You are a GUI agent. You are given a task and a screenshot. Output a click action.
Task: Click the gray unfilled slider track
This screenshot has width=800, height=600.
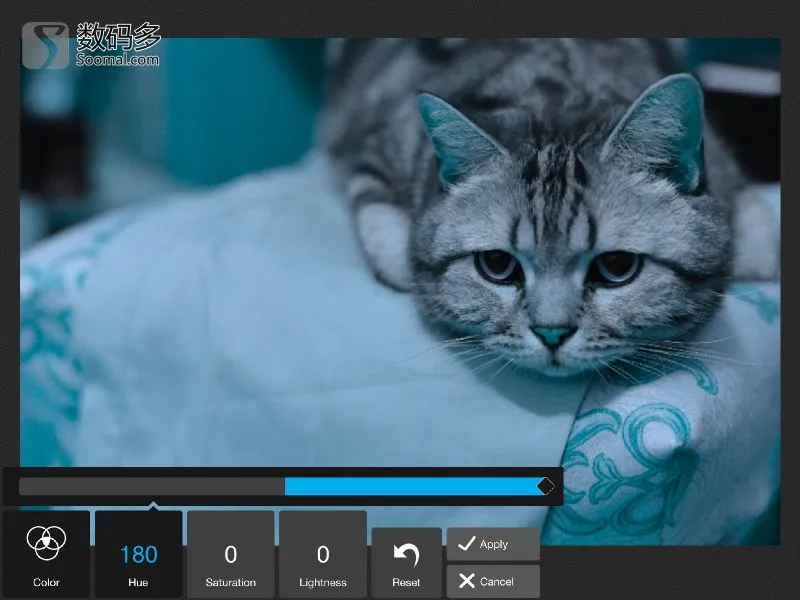point(152,486)
